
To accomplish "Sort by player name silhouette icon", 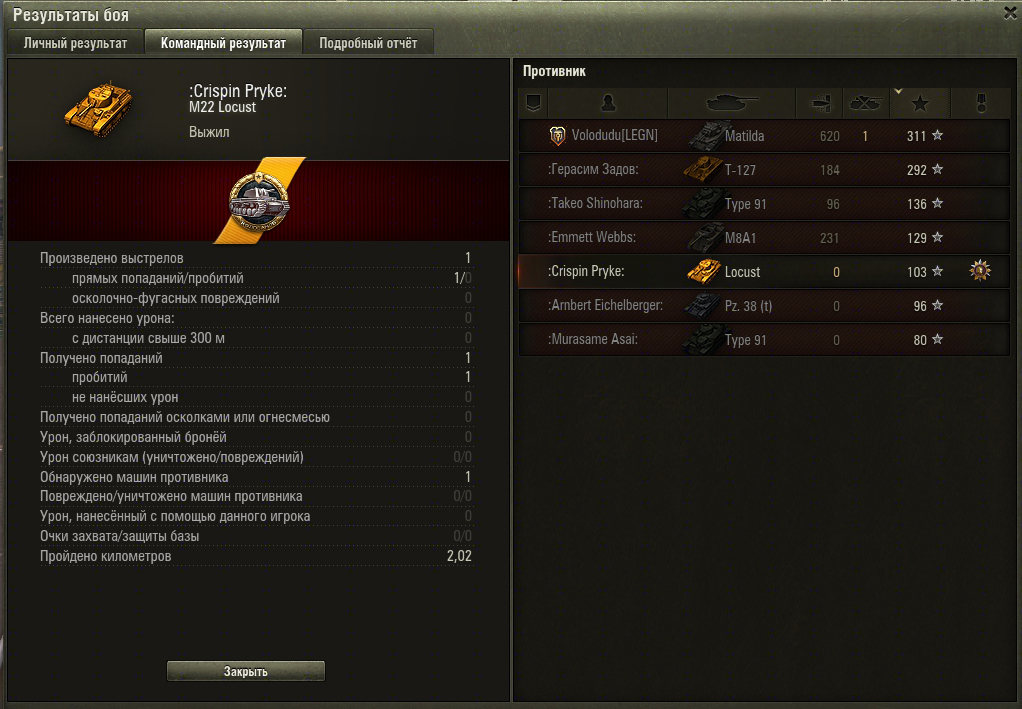I will click(608, 103).
